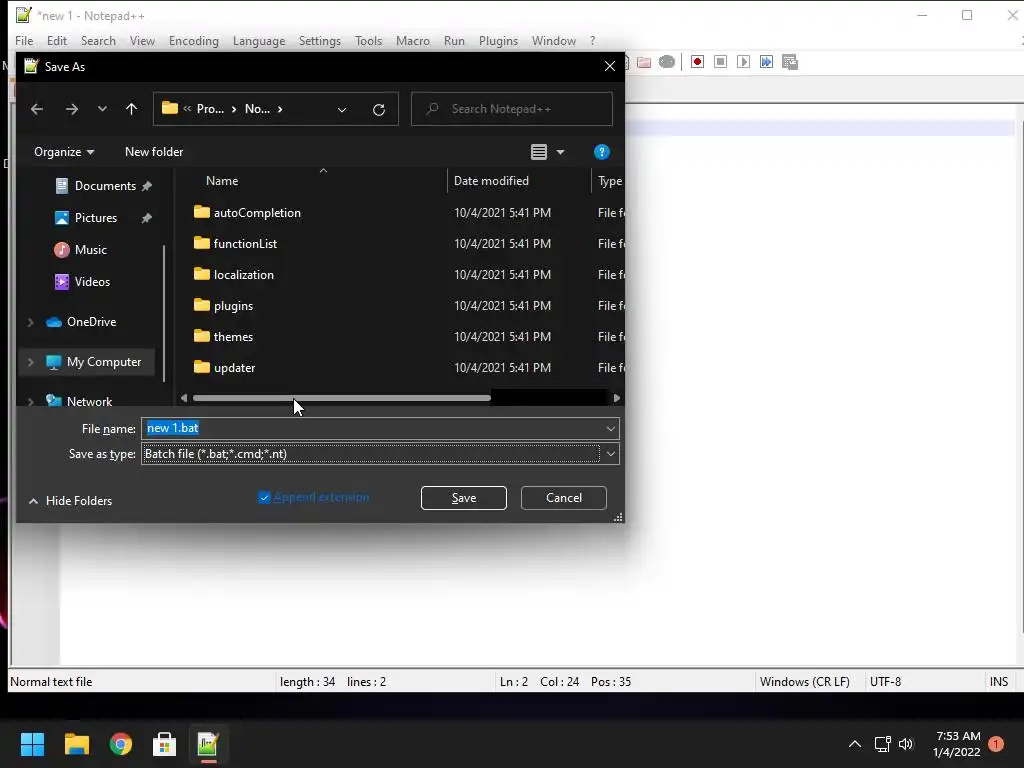Click the scrollbar left arrow

(x=184, y=398)
